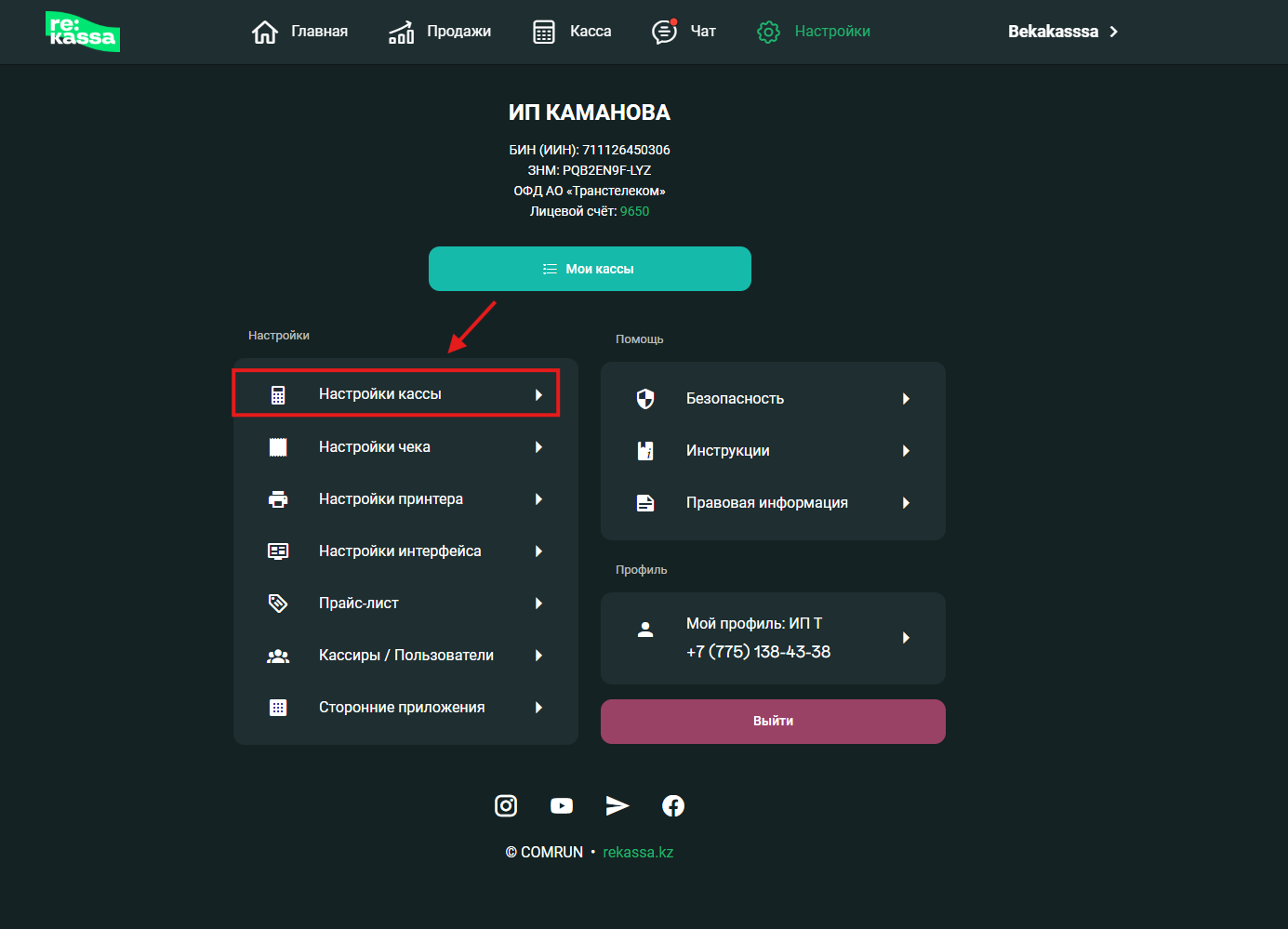Click the price tag icon for Прайс-лист

click(278, 604)
